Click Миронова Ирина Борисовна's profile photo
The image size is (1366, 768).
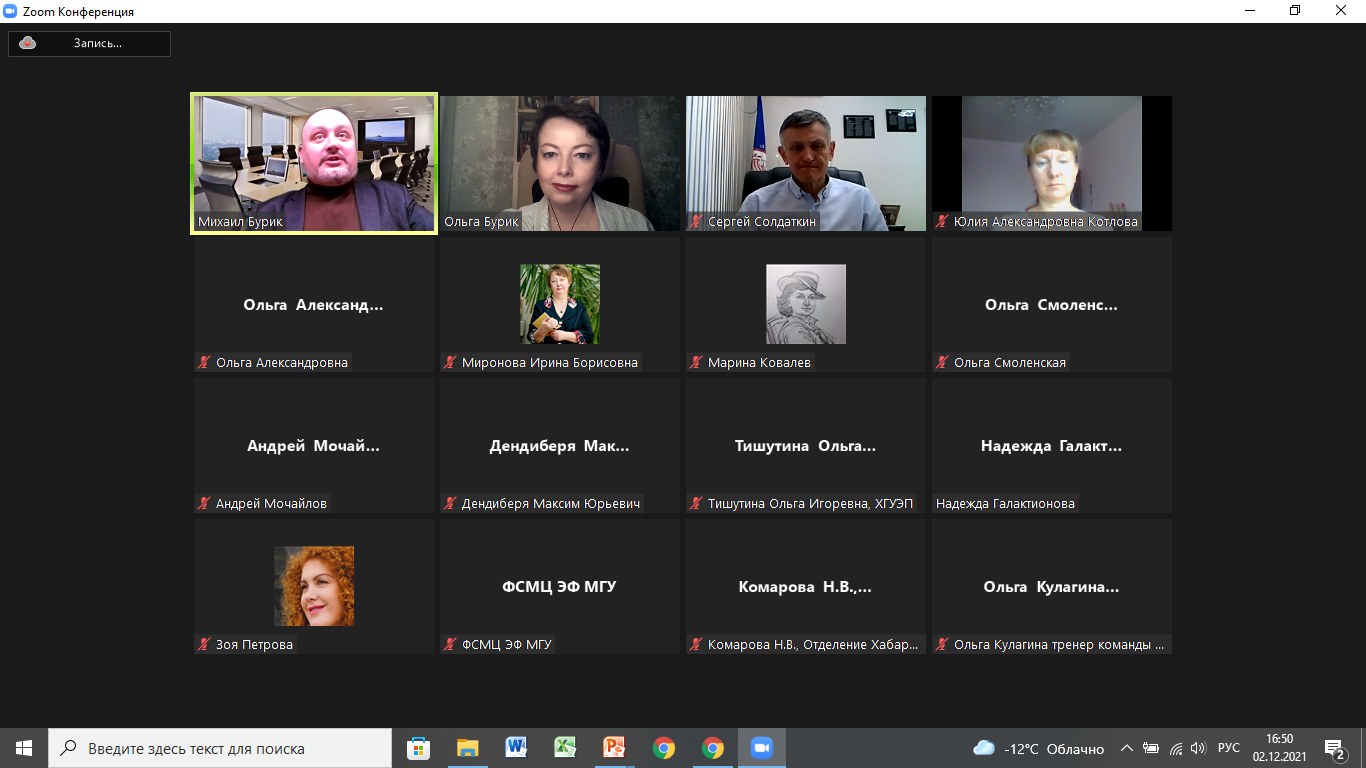[560, 304]
